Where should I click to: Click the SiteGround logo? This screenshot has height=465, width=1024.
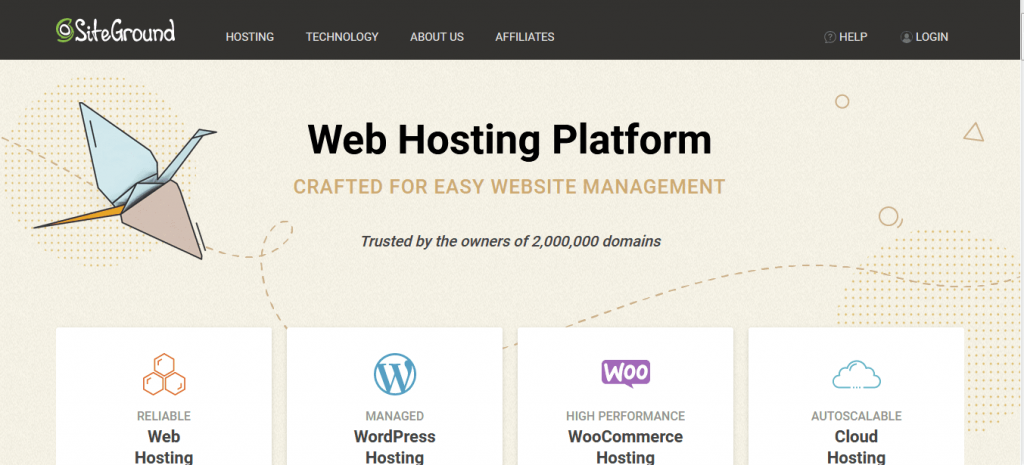(116, 31)
